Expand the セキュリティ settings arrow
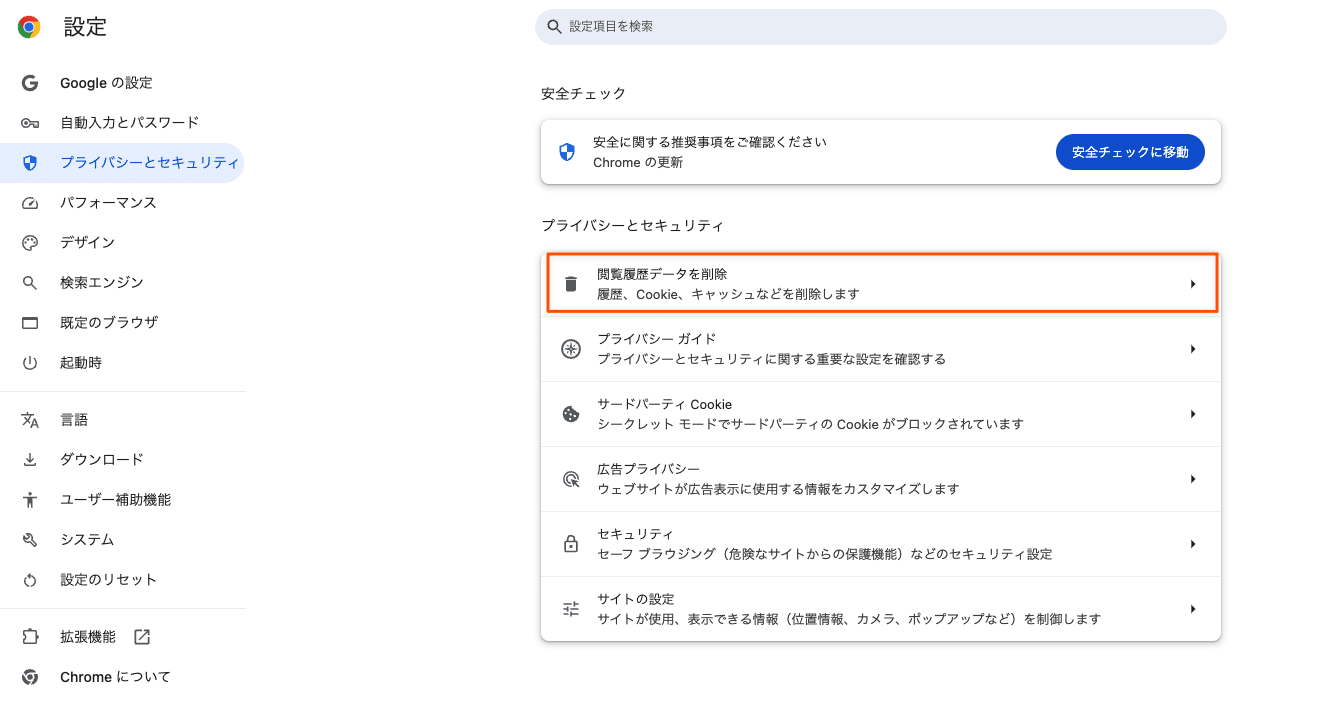 coord(1192,543)
